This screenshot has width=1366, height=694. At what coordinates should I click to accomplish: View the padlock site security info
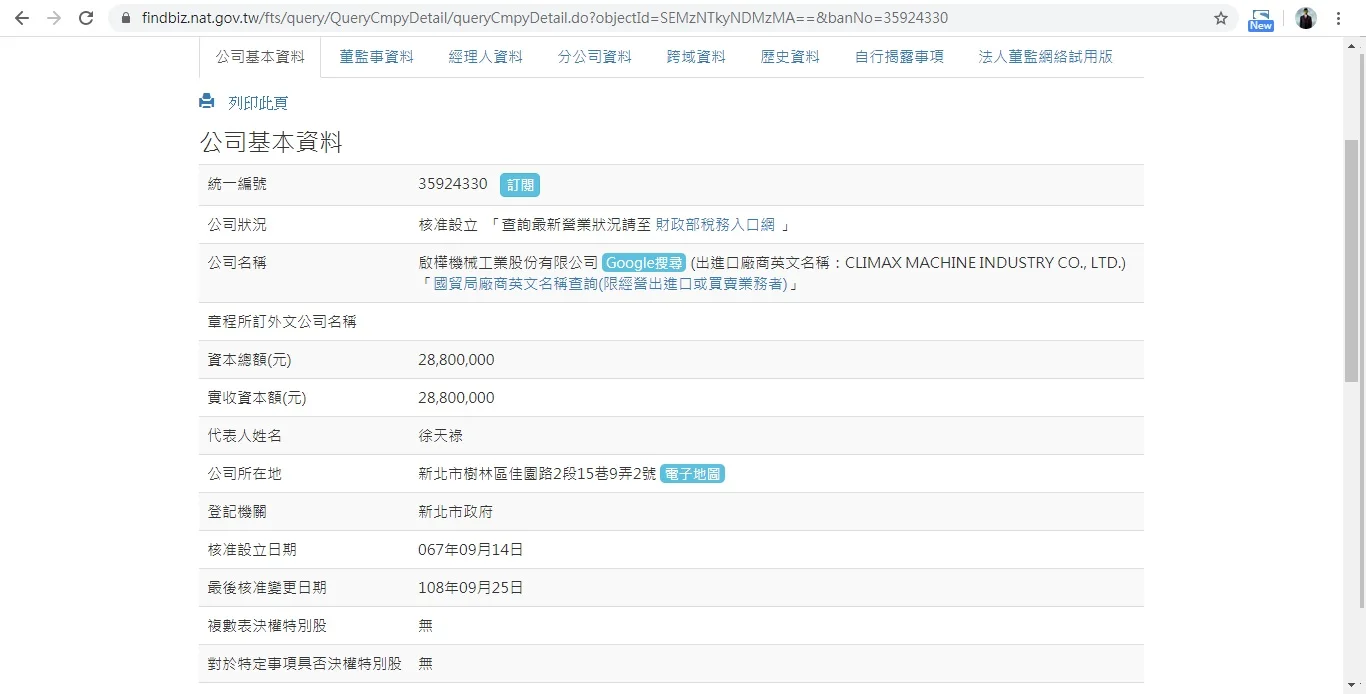tap(126, 18)
